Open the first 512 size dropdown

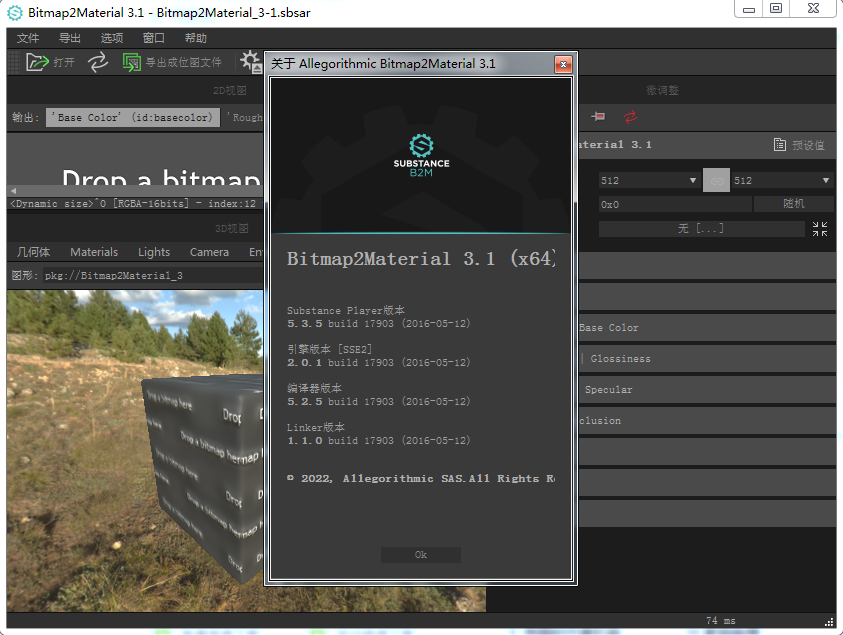pos(649,181)
